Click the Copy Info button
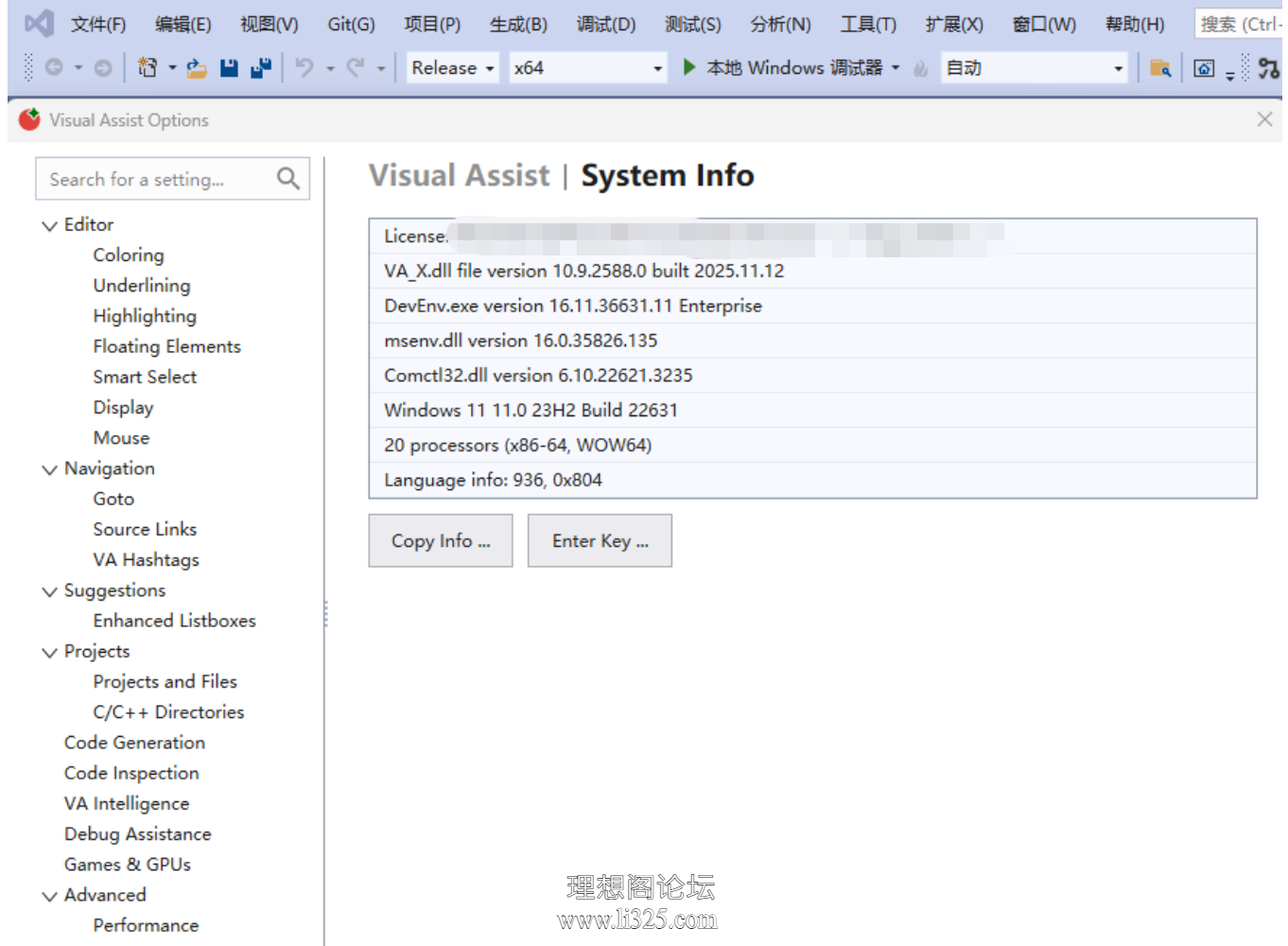Viewport: 1288px width, 946px height. 441,540
